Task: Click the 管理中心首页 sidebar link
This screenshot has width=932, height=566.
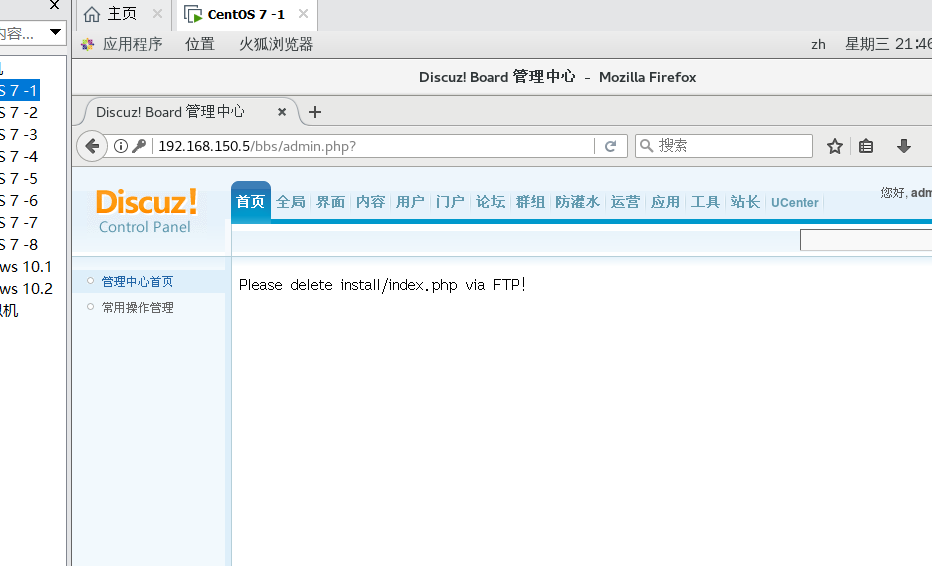Action: 137,281
